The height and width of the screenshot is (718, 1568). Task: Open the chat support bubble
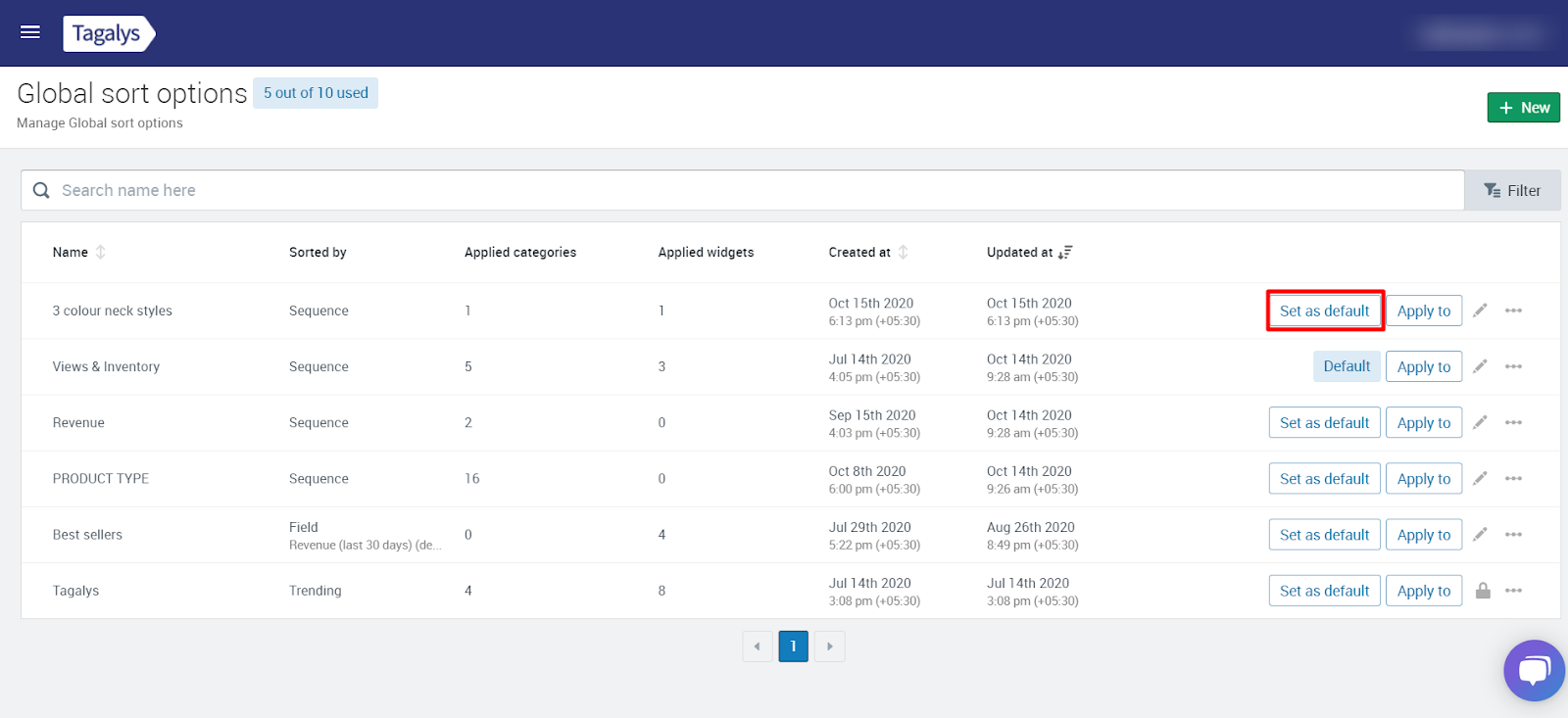pyautogui.click(x=1534, y=671)
